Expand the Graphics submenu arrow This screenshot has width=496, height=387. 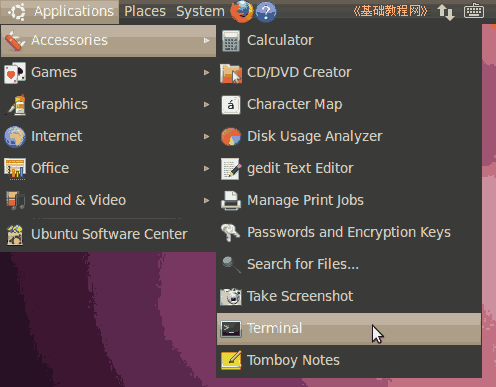[207, 104]
